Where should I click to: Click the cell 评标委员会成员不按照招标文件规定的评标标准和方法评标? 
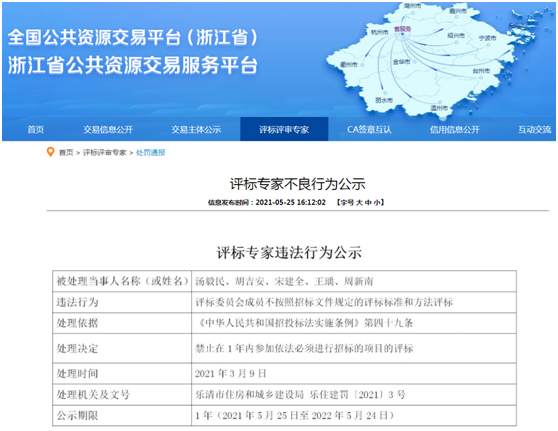coord(354,303)
